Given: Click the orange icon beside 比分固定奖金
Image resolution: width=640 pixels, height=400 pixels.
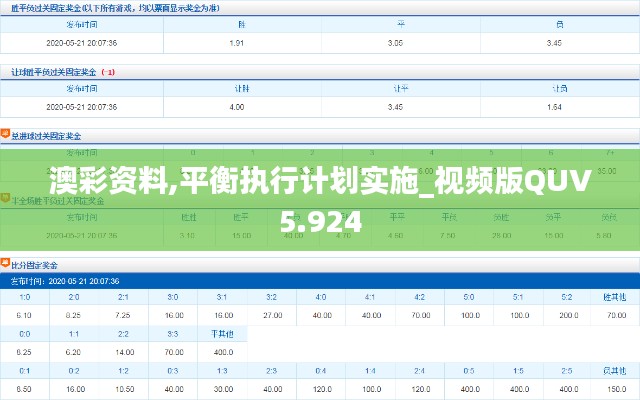Looking at the screenshot, I should (x=5, y=265).
